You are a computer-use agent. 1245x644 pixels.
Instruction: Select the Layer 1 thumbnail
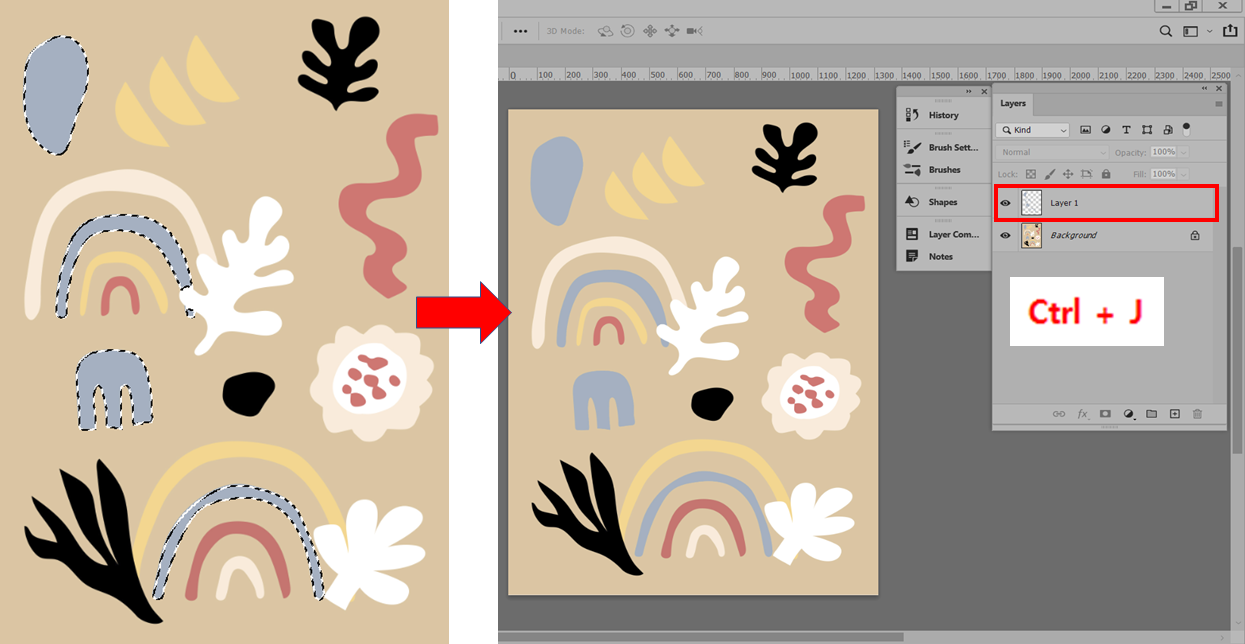(1031, 203)
